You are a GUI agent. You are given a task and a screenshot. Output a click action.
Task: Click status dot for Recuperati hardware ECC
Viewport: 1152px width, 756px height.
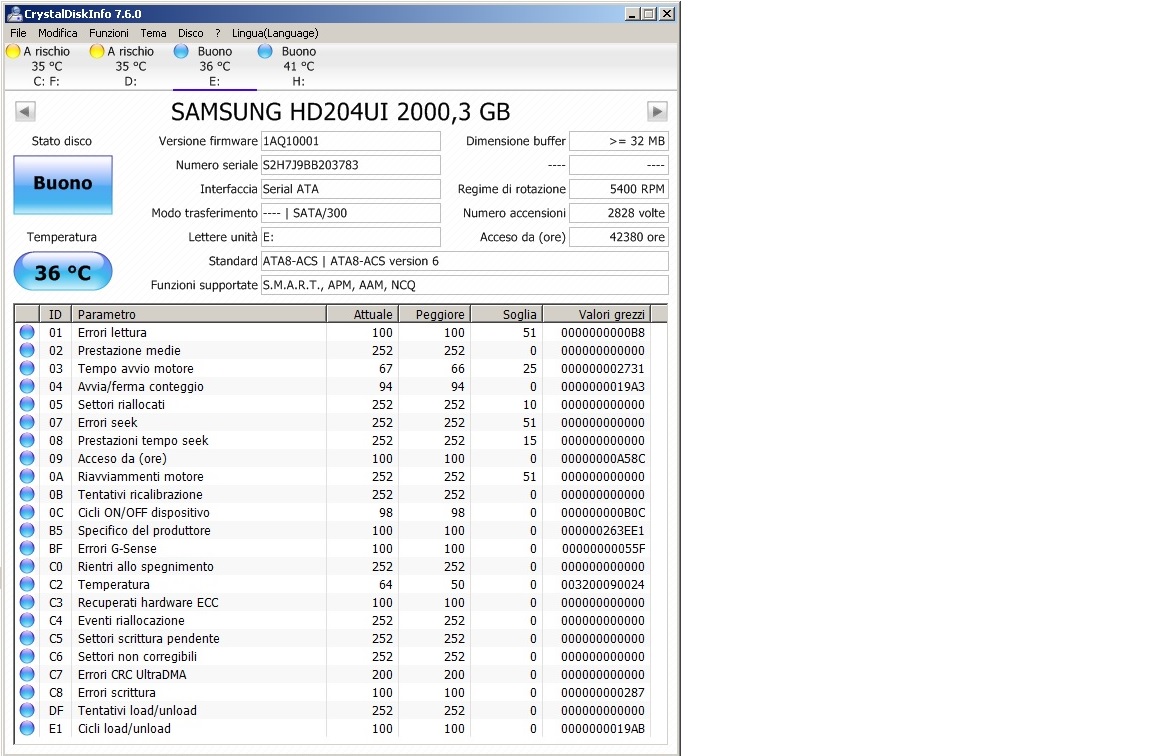(x=27, y=602)
